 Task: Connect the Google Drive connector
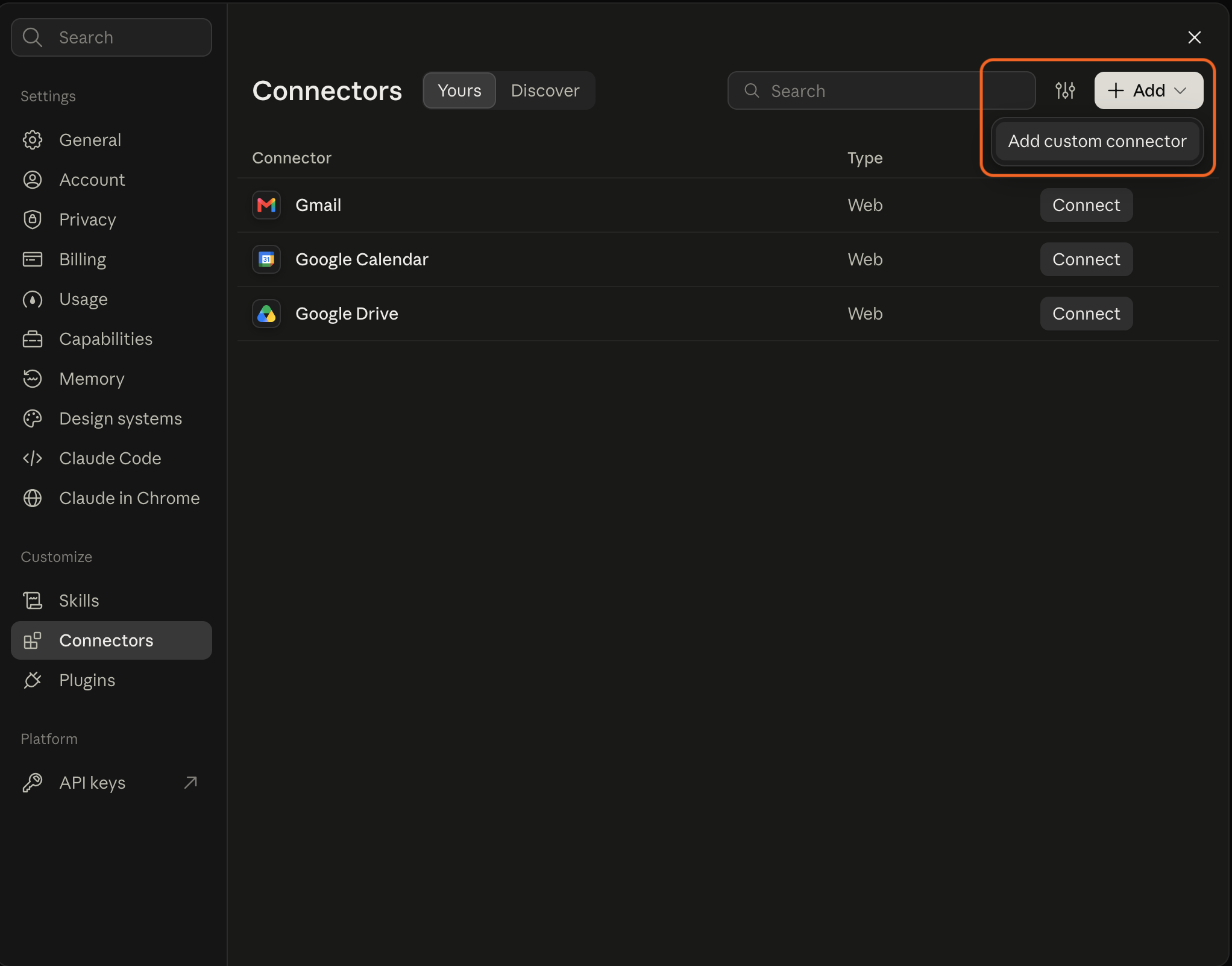click(x=1086, y=314)
